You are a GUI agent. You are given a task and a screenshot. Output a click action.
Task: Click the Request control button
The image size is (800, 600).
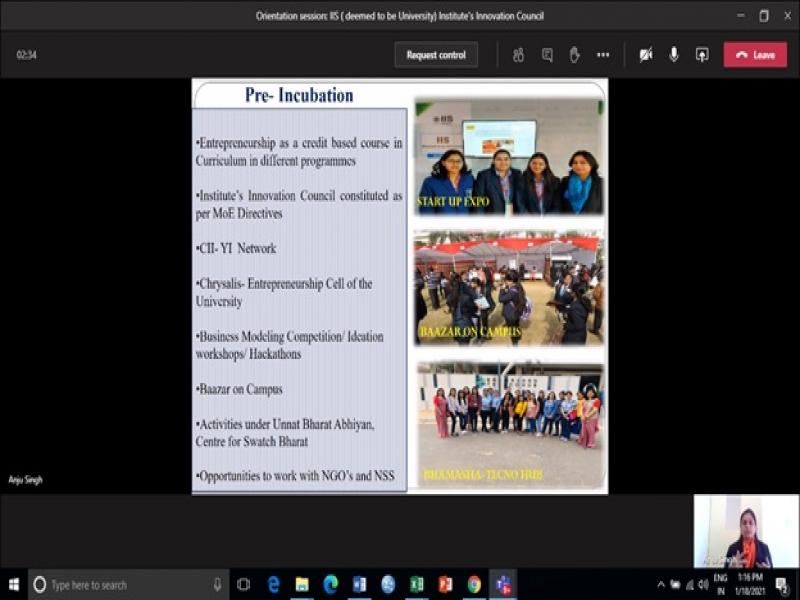point(436,55)
